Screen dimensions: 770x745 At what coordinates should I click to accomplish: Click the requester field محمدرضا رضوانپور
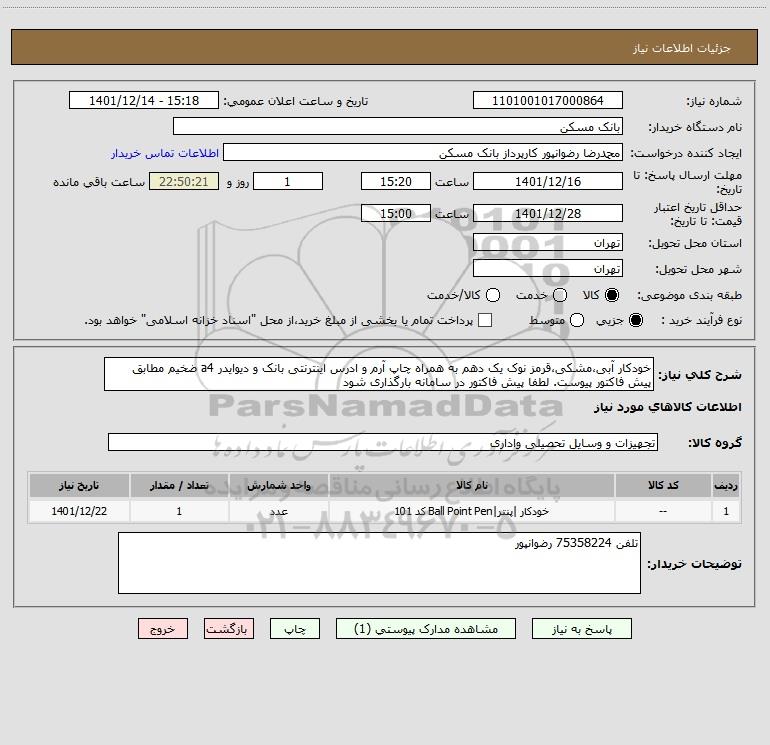pos(423,153)
